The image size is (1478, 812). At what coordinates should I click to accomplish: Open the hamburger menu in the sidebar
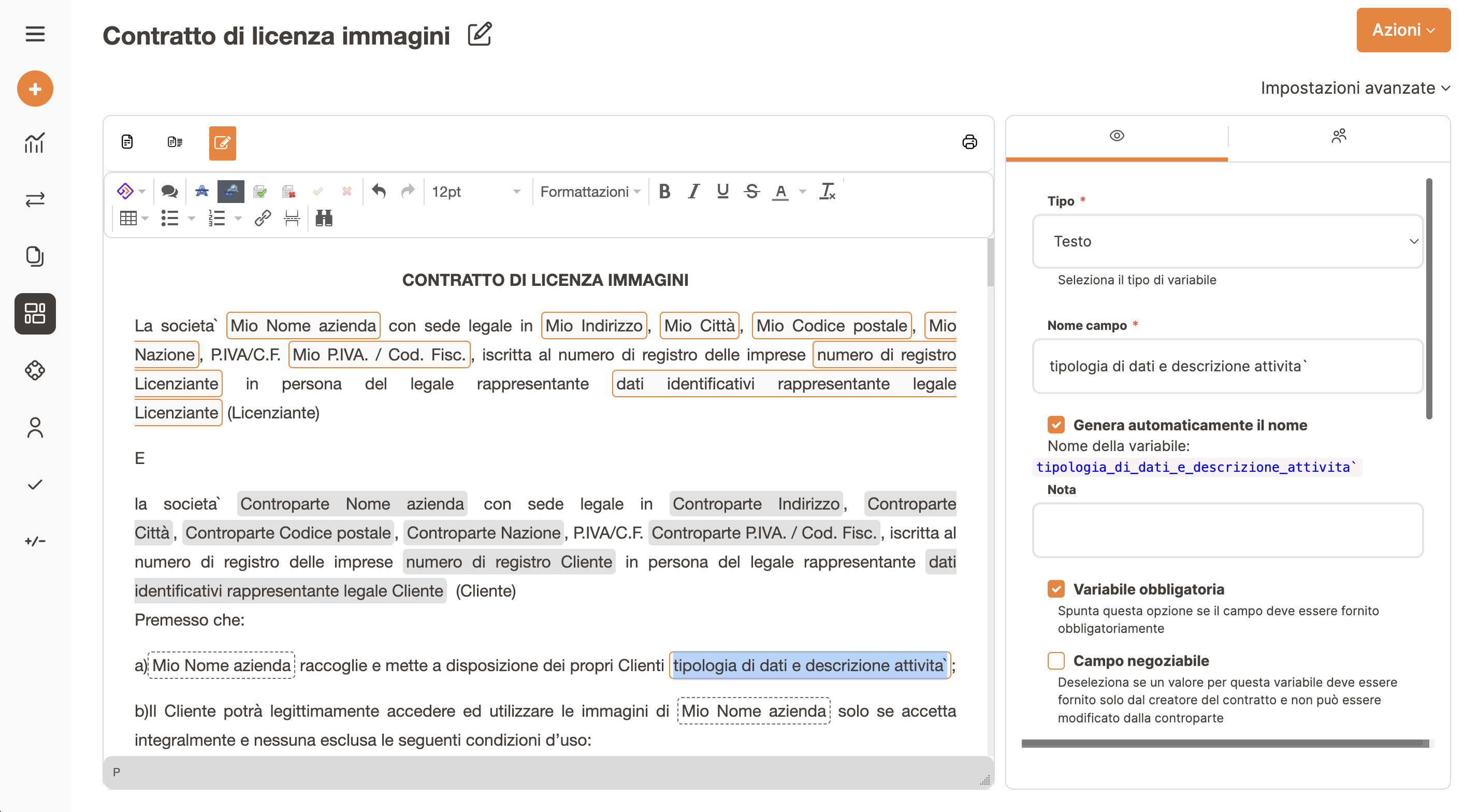pyautogui.click(x=35, y=34)
